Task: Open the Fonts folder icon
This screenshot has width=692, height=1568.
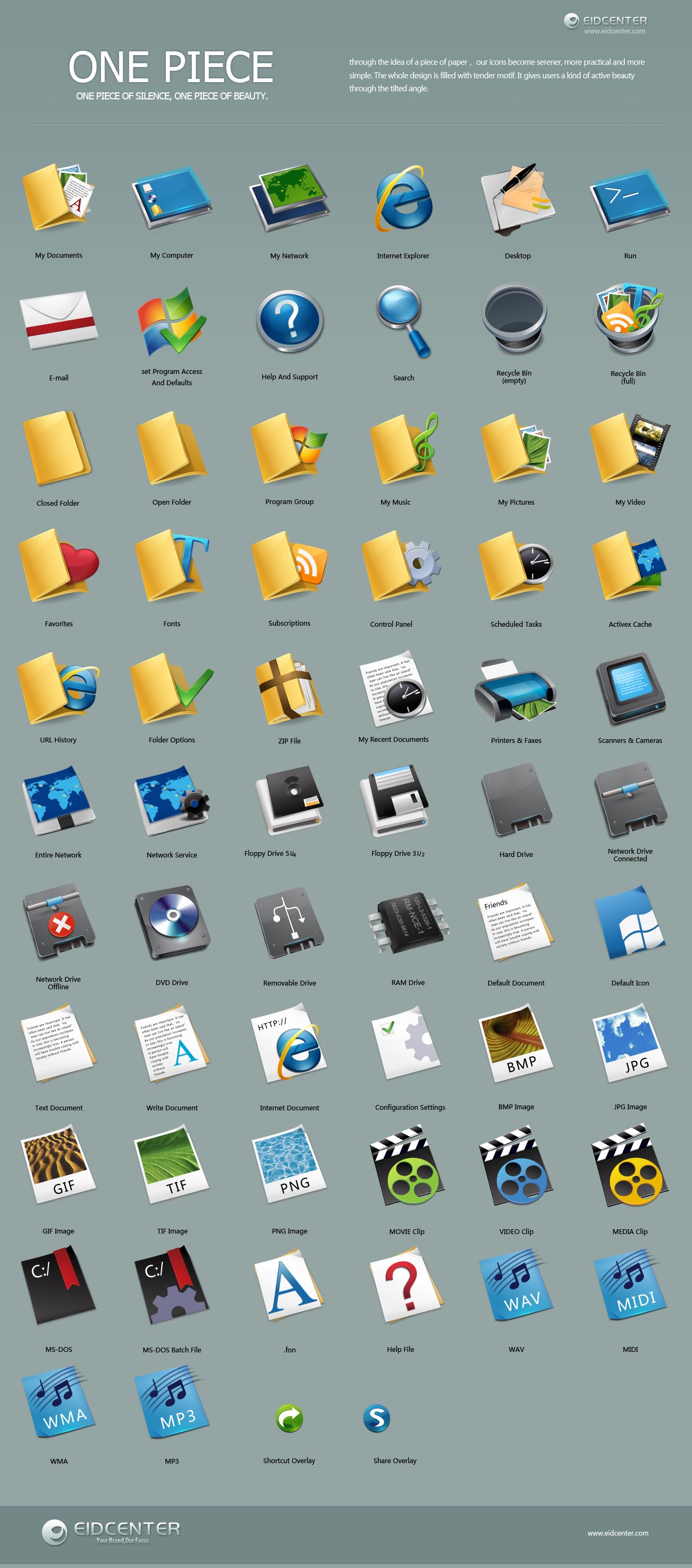Action: [x=172, y=566]
